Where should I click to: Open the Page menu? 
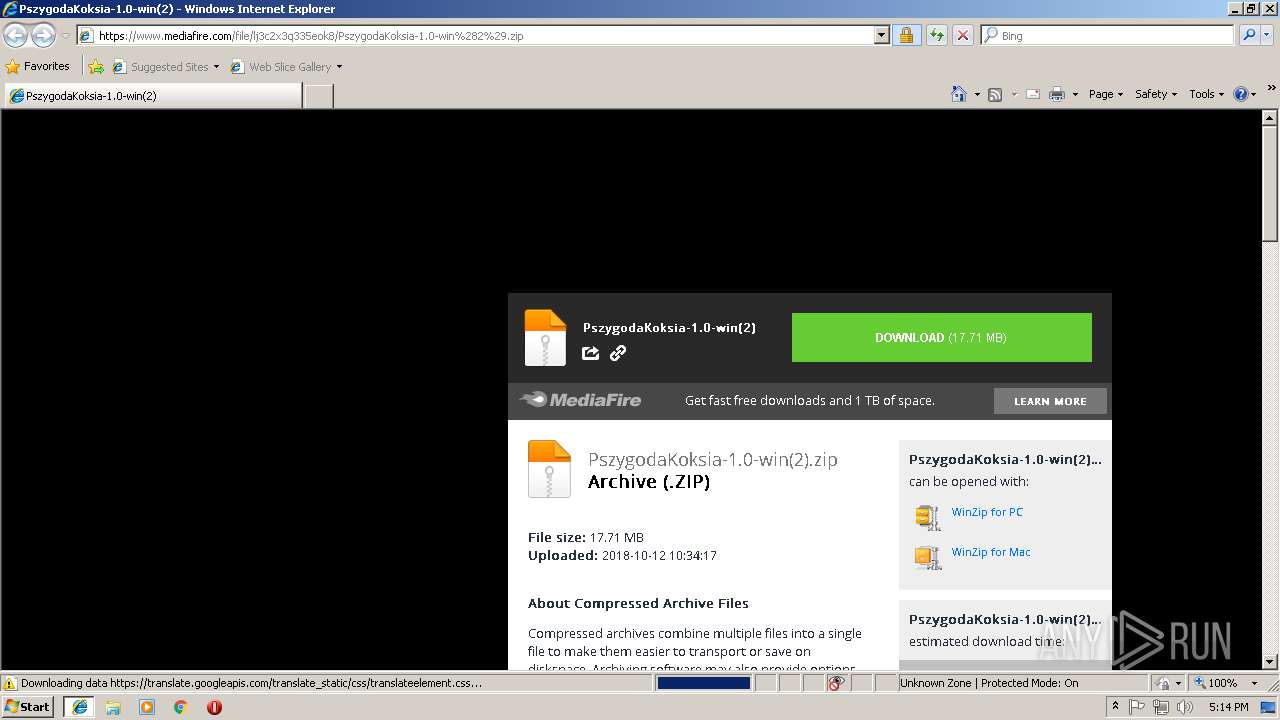[1105, 94]
